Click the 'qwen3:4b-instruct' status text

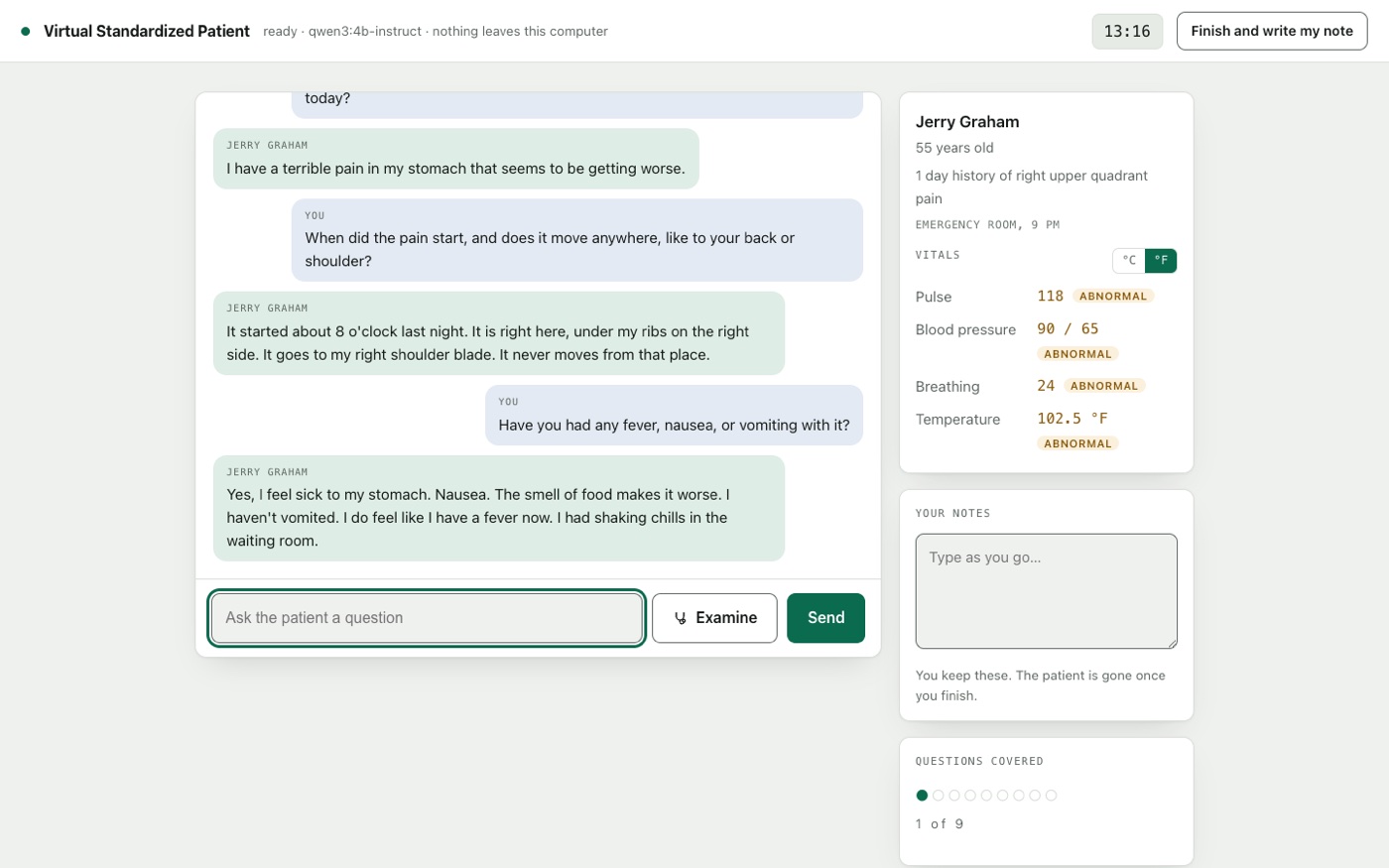tap(365, 32)
